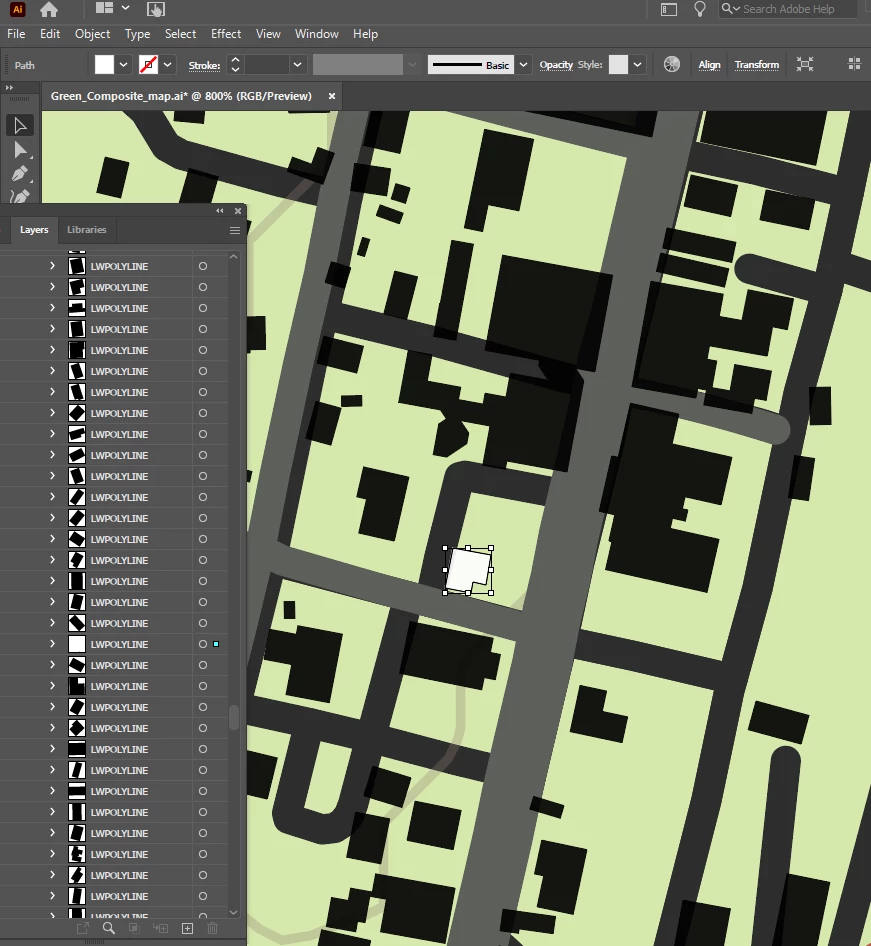Screen dimensions: 871x946
Task: Click the Home icon in the top bar
Action: pyautogui.click(x=49, y=9)
